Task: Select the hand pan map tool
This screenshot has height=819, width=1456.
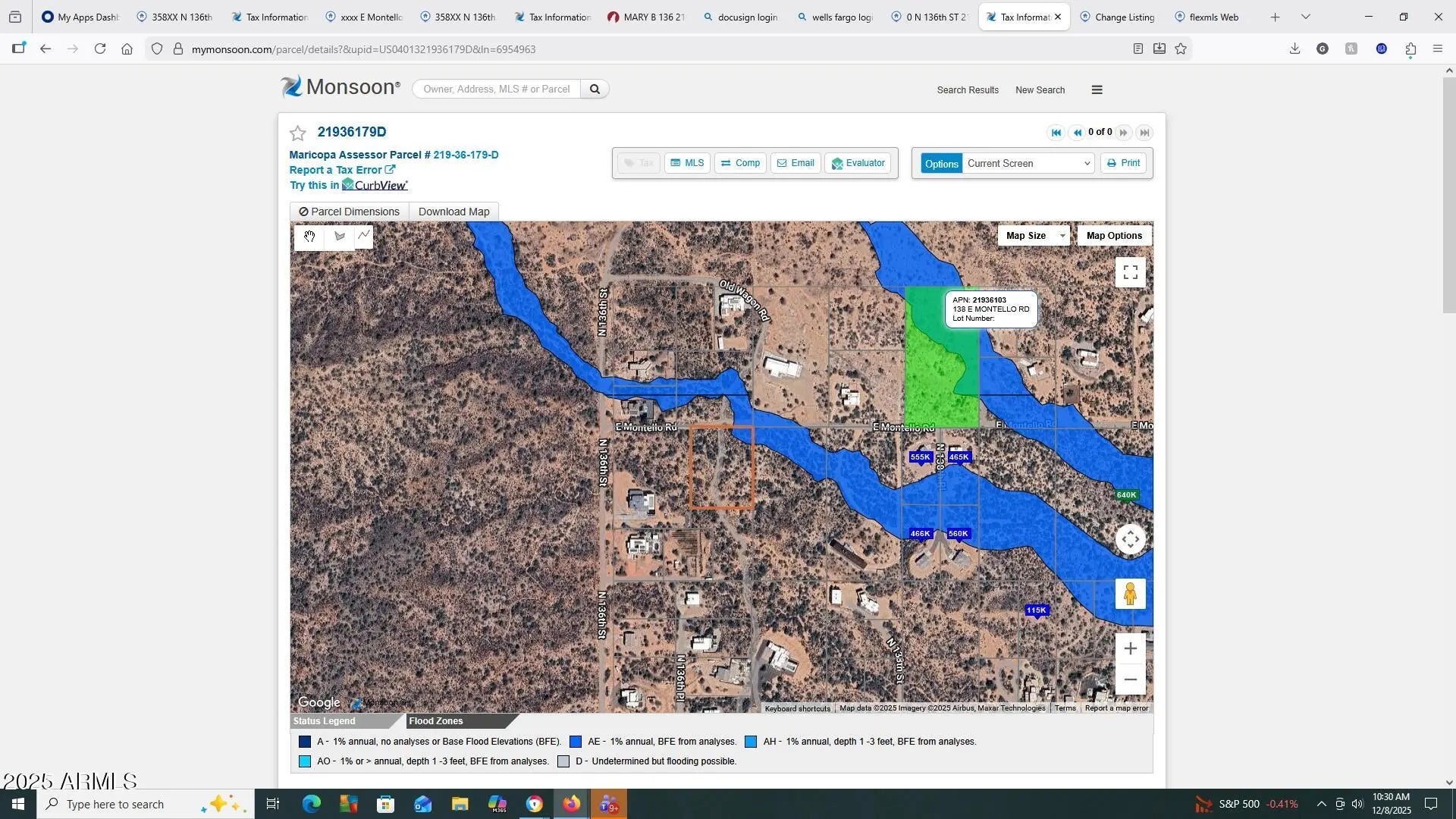Action: click(x=309, y=237)
